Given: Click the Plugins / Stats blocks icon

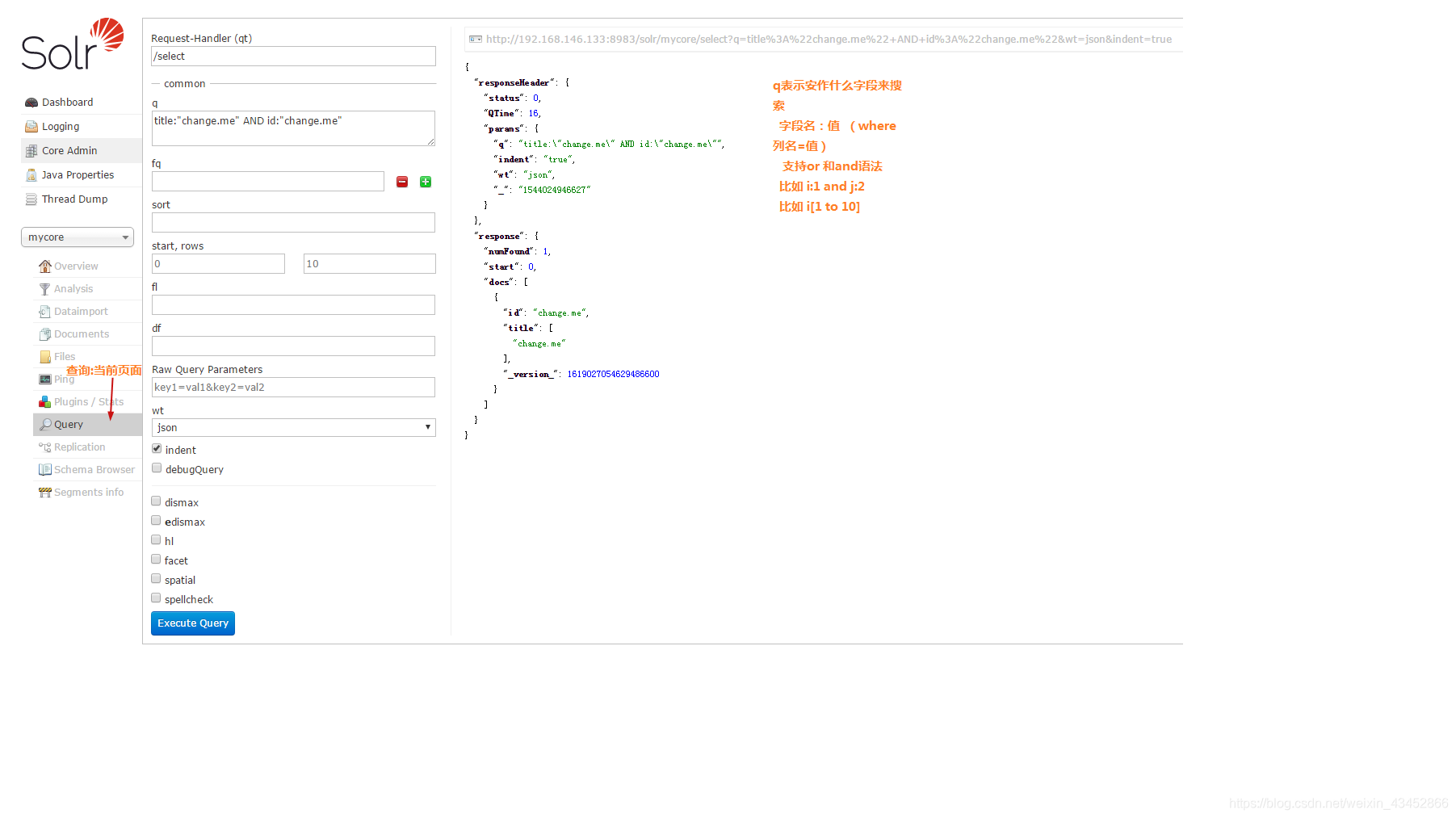Looking at the screenshot, I should pos(45,402).
